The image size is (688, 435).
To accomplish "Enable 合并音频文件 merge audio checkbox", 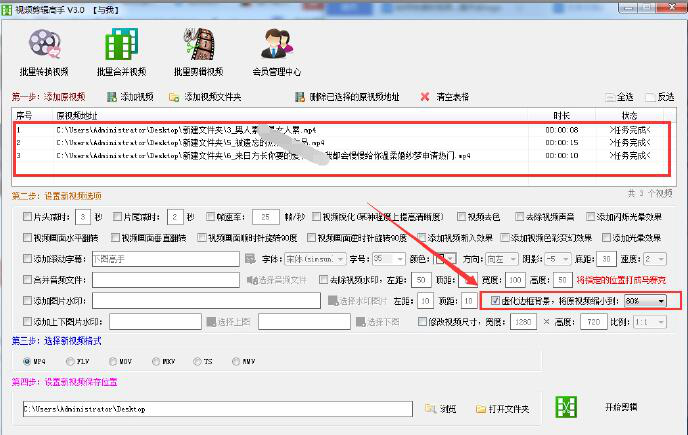I will click(27, 280).
